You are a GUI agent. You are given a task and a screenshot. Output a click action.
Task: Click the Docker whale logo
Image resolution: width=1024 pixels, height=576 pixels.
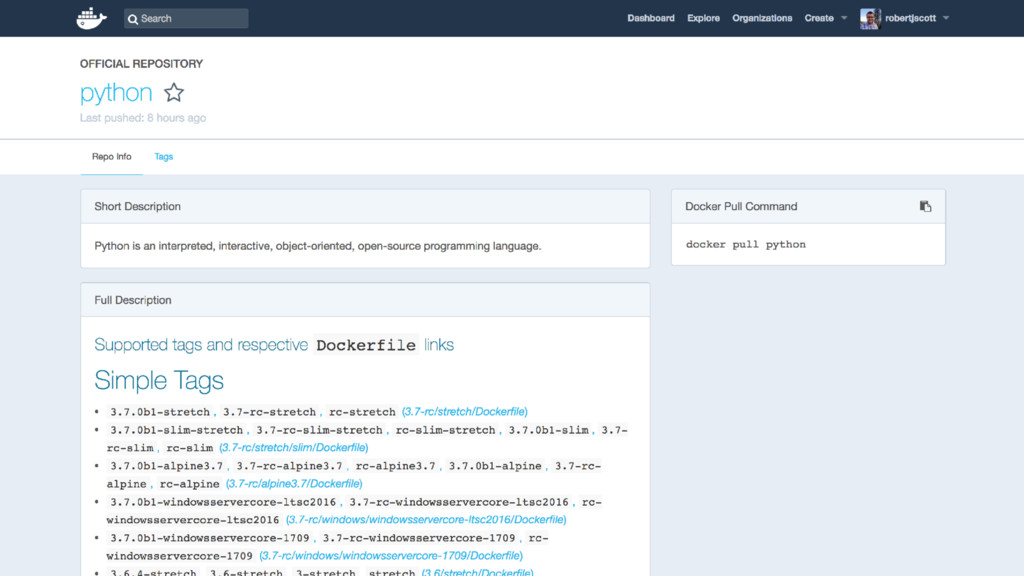click(x=91, y=18)
